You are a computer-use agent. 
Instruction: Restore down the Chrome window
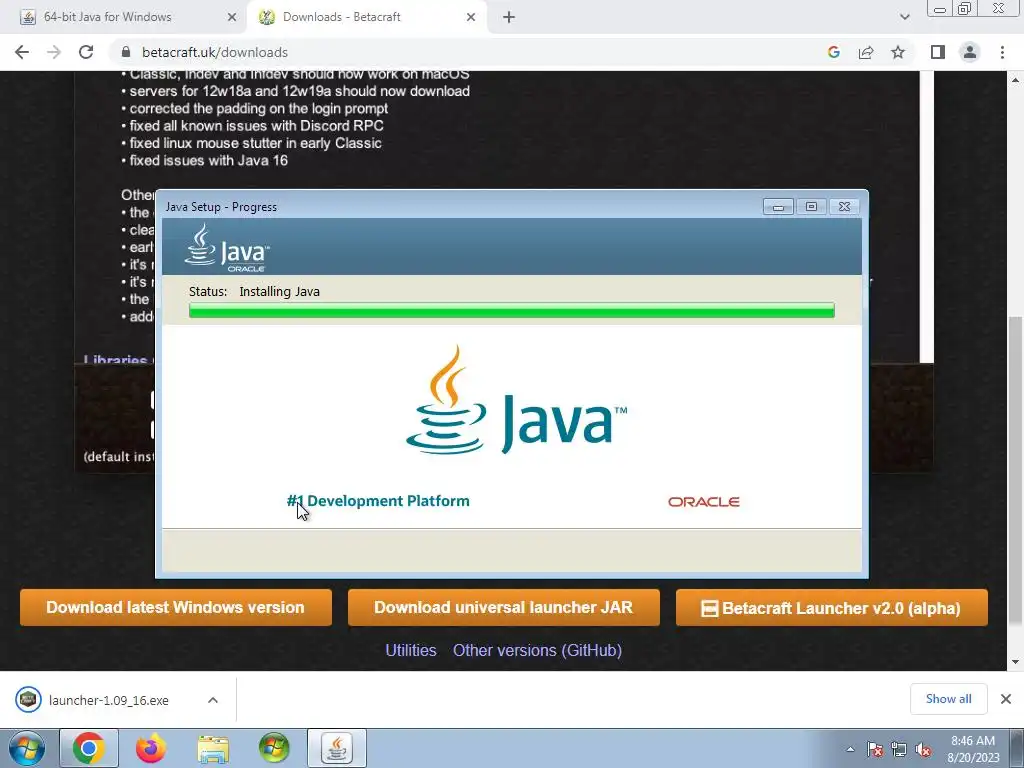pos(965,9)
